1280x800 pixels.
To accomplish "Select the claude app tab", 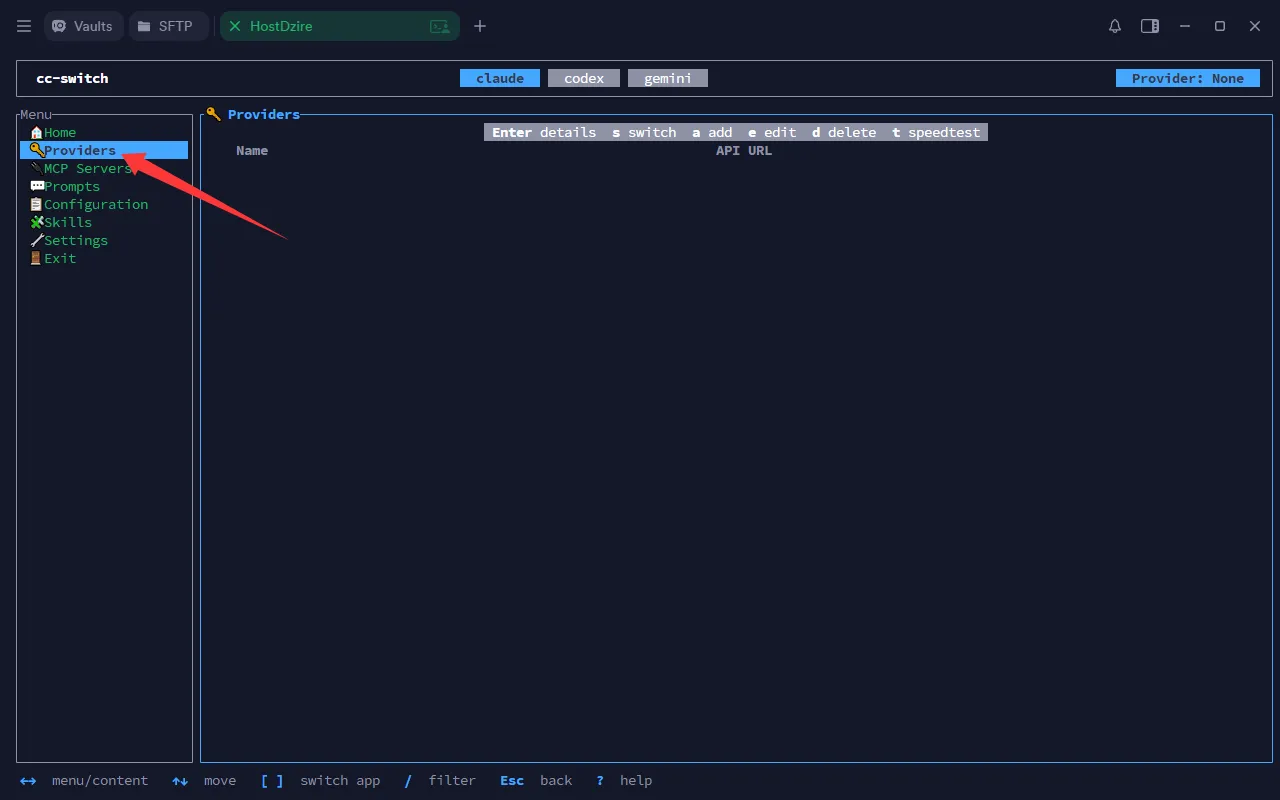I will 500,78.
